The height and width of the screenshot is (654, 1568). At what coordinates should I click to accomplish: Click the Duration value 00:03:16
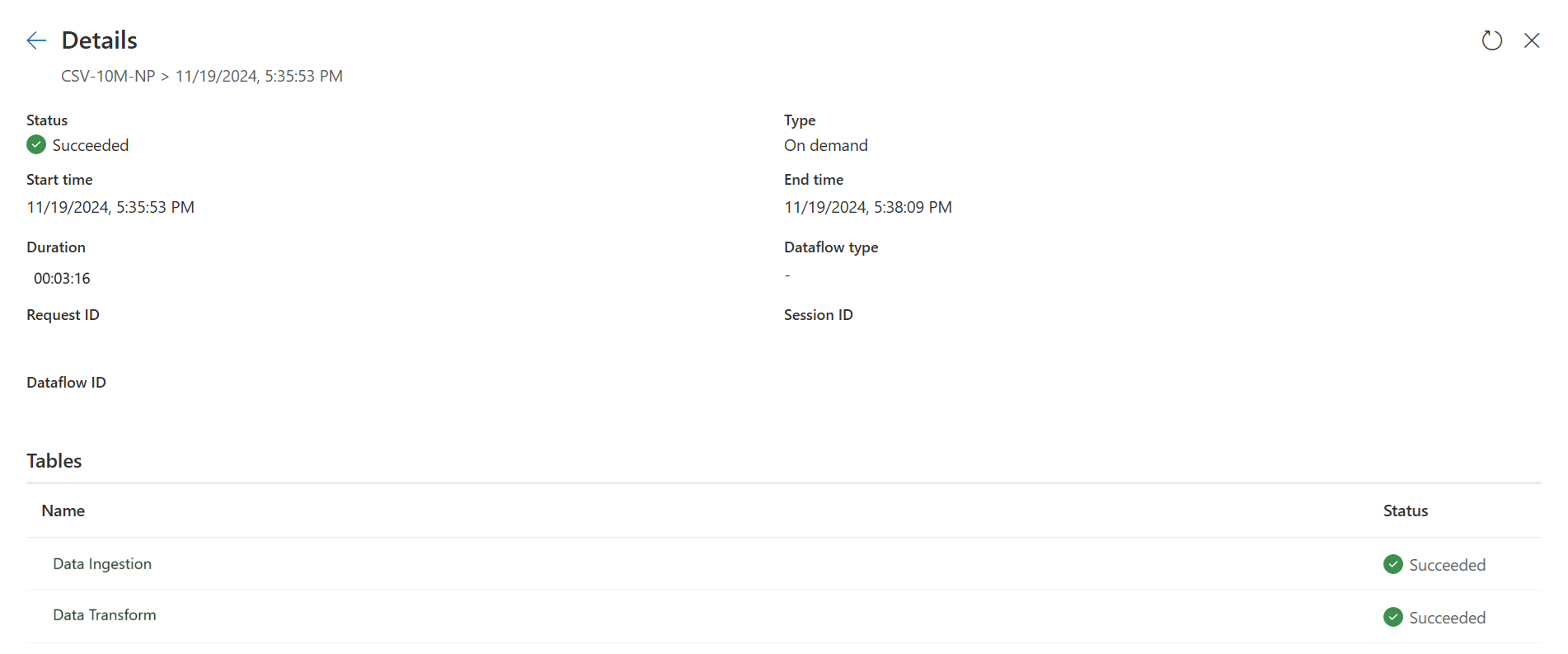[62, 279]
